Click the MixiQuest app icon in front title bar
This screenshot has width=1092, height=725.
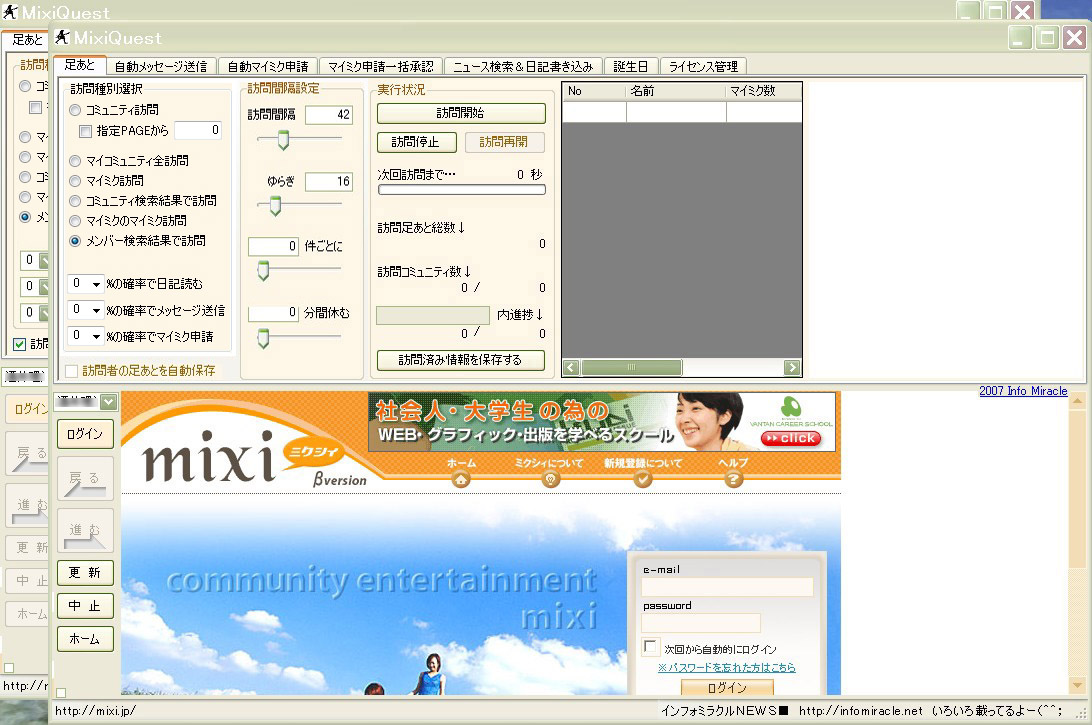point(63,37)
